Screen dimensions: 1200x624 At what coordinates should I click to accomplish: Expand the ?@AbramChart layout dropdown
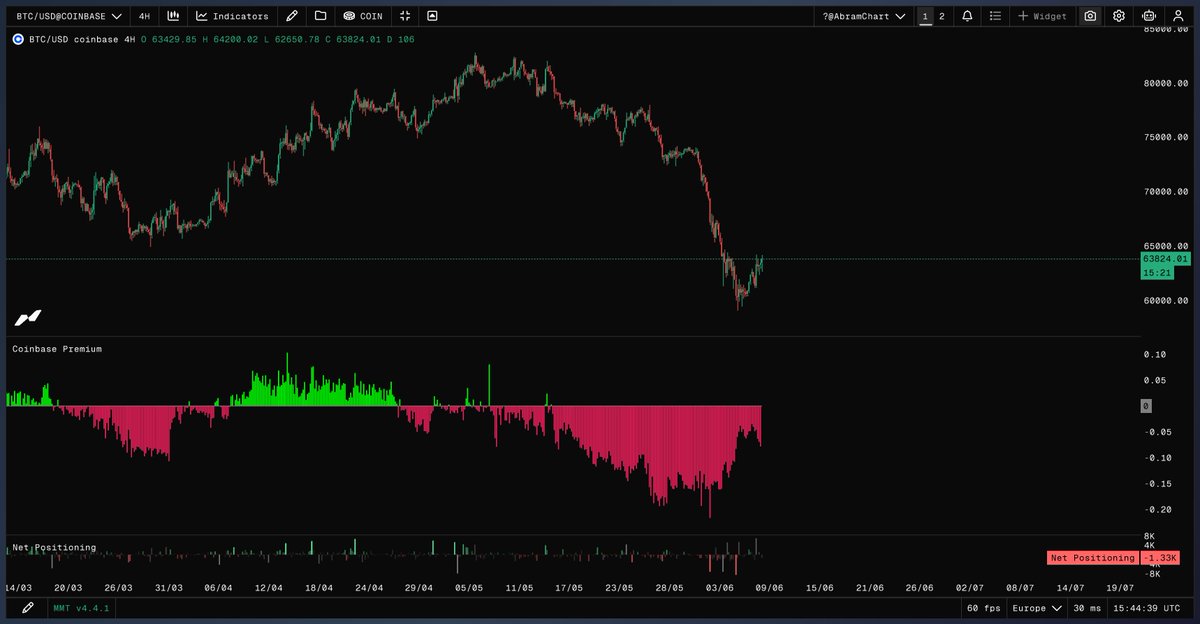click(x=864, y=16)
